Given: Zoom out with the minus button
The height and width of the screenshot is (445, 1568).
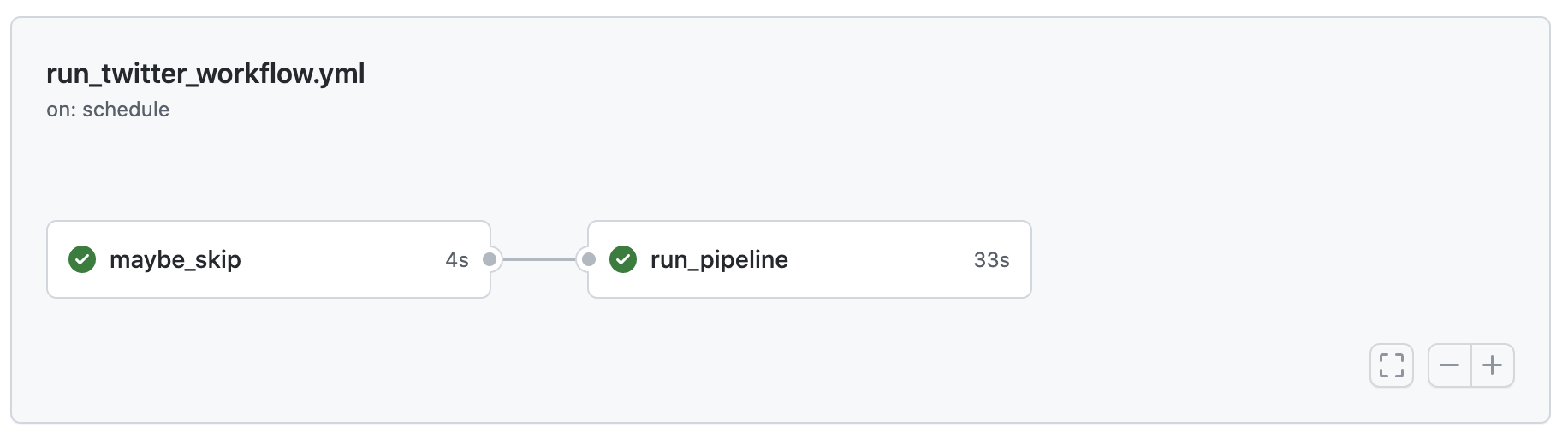Looking at the screenshot, I should tap(1449, 365).
